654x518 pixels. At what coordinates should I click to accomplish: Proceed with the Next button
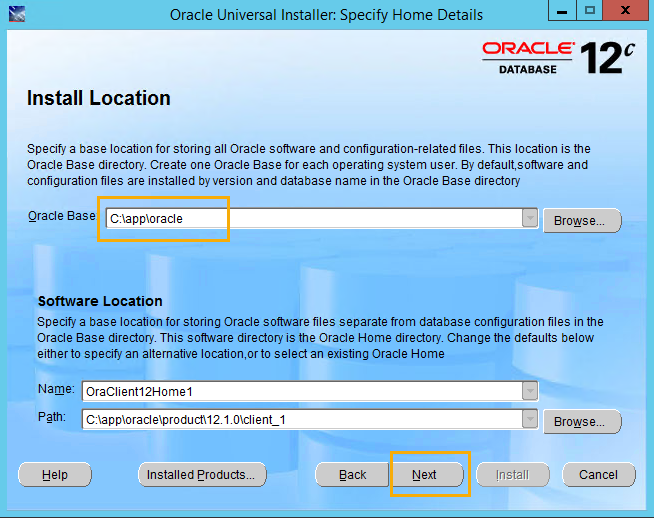pyautogui.click(x=427, y=475)
